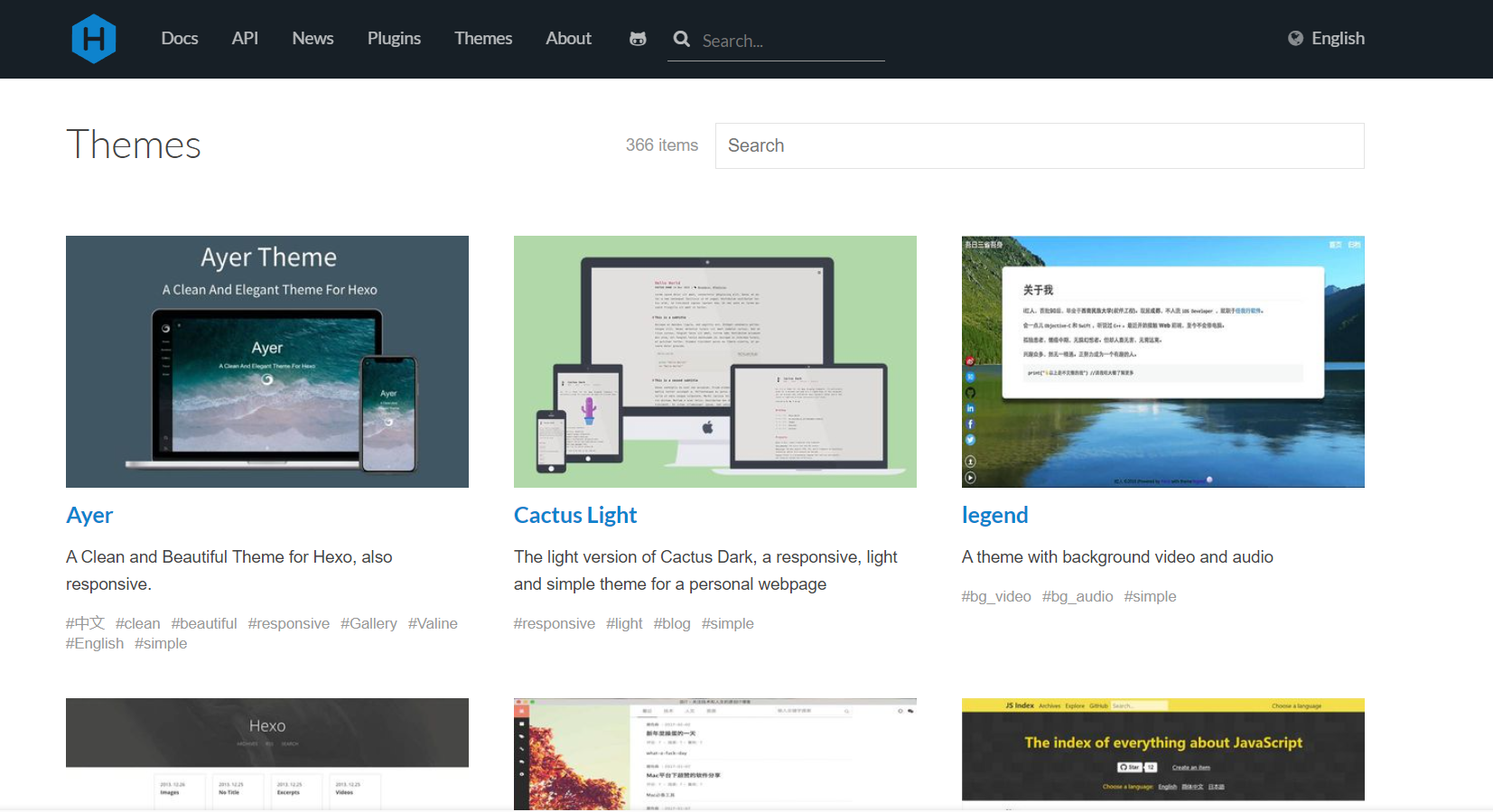
Task: Filter by the #bg_audio tag
Action: (1078, 596)
